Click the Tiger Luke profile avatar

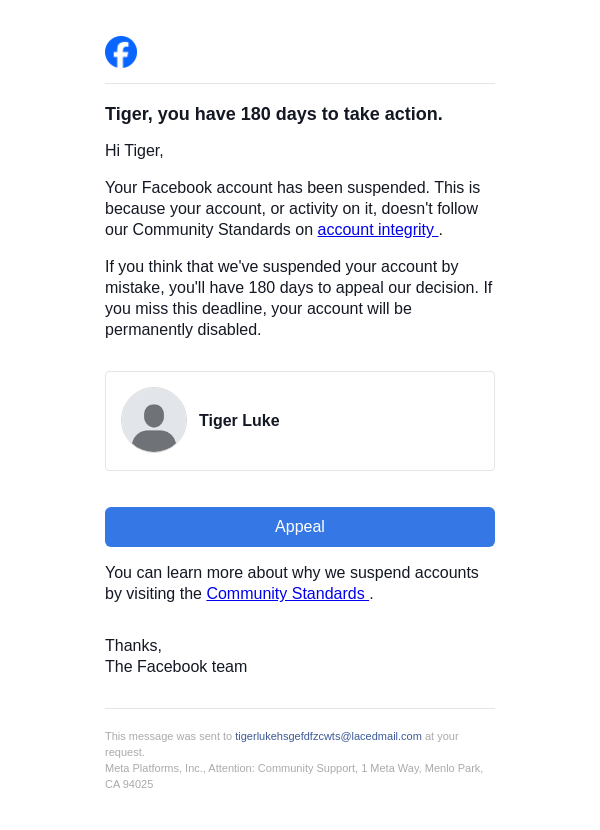(x=154, y=420)
